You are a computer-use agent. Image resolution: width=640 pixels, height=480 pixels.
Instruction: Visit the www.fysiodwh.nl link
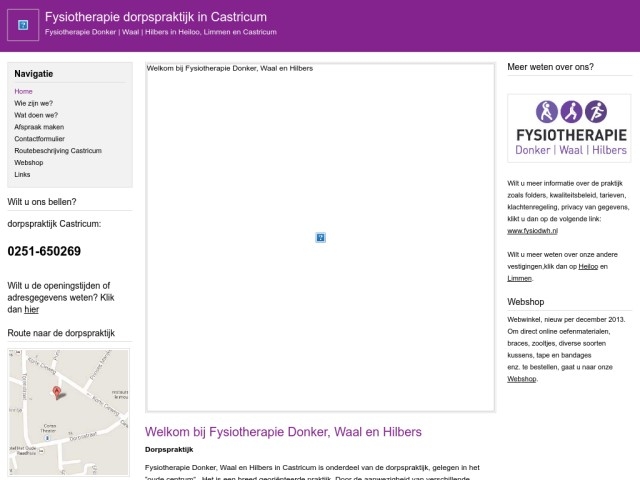[x=530, y=231]
